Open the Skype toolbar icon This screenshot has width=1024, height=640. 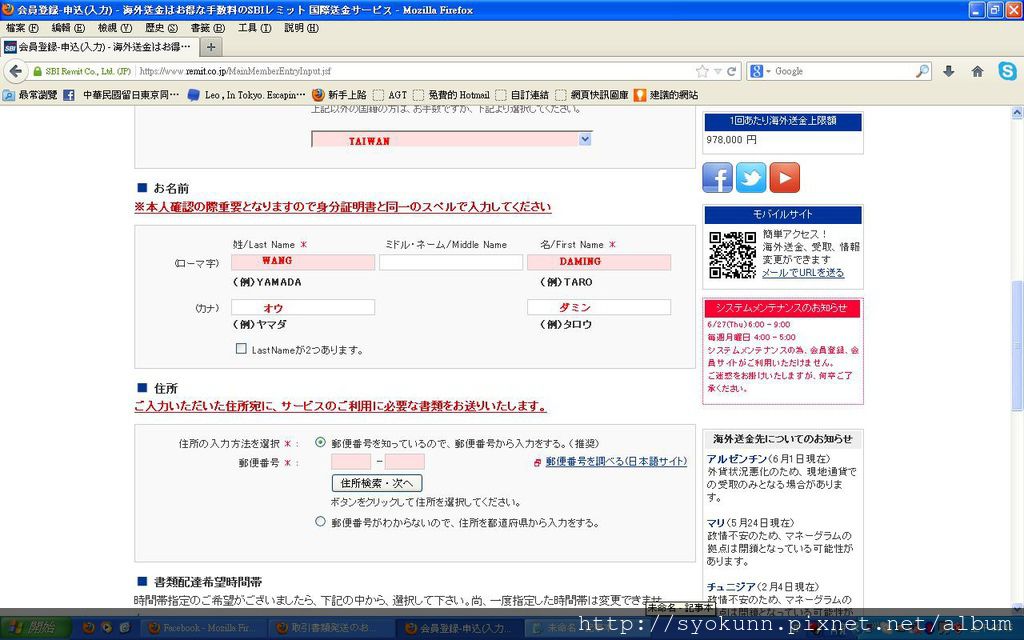(x=1007, y=71)
